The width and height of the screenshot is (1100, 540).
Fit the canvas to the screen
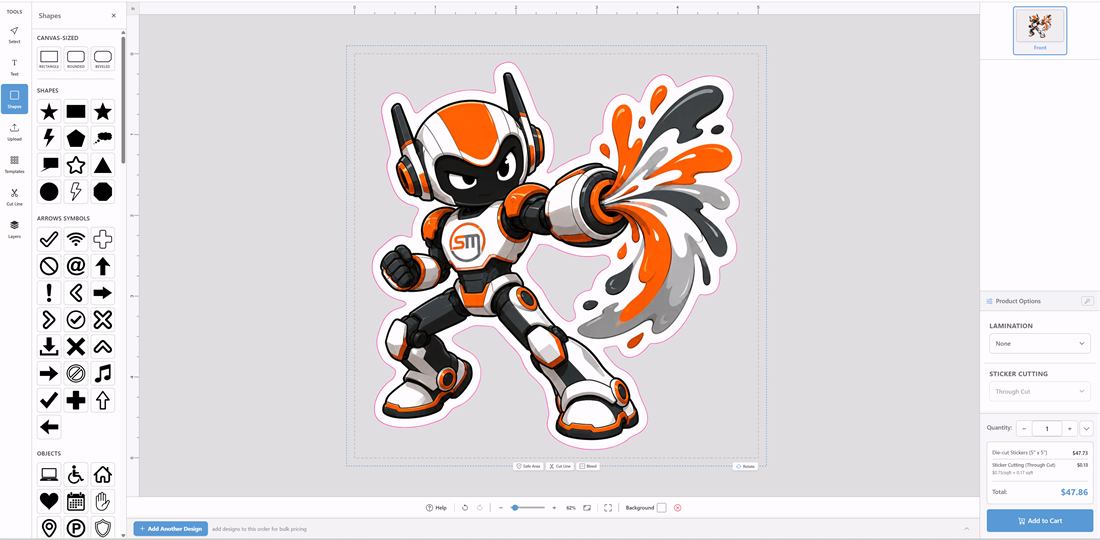(x=586, y=508)
